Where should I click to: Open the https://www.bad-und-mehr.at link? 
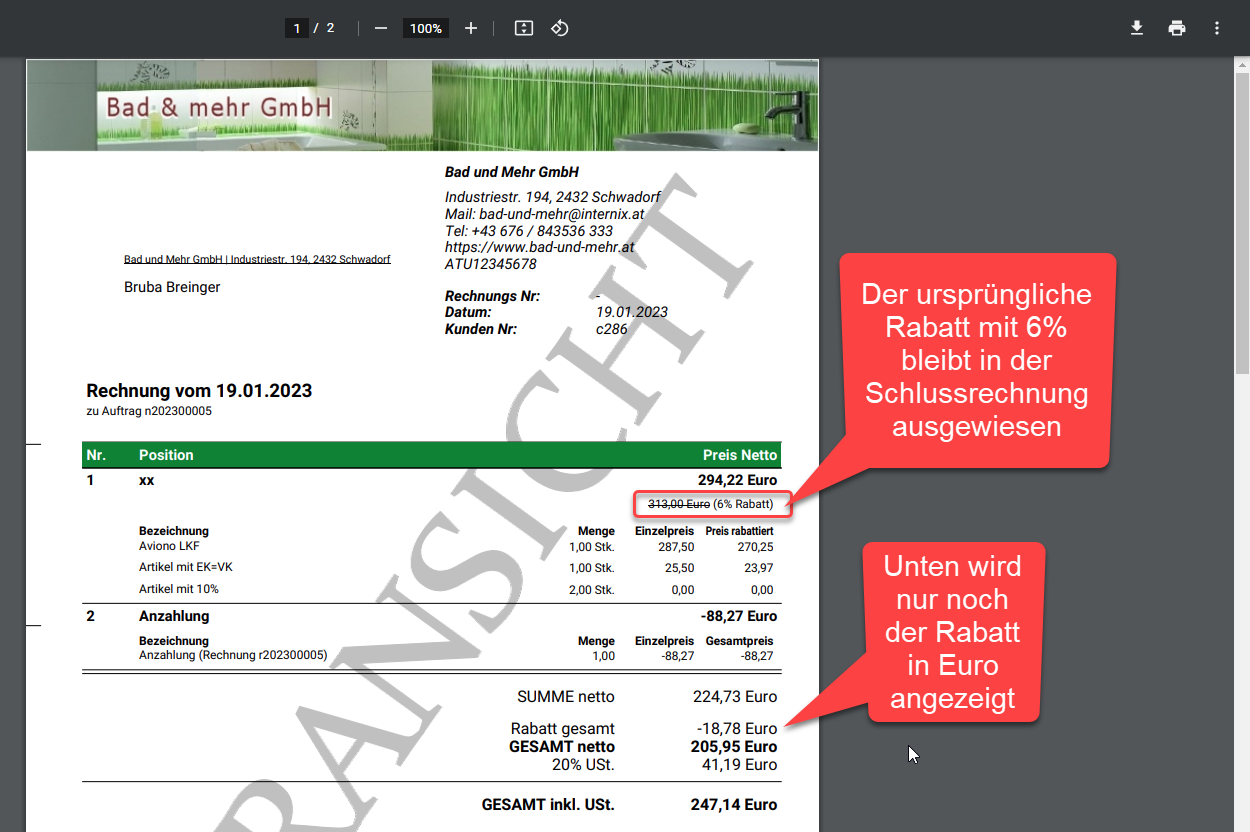(x=540, y=247)
